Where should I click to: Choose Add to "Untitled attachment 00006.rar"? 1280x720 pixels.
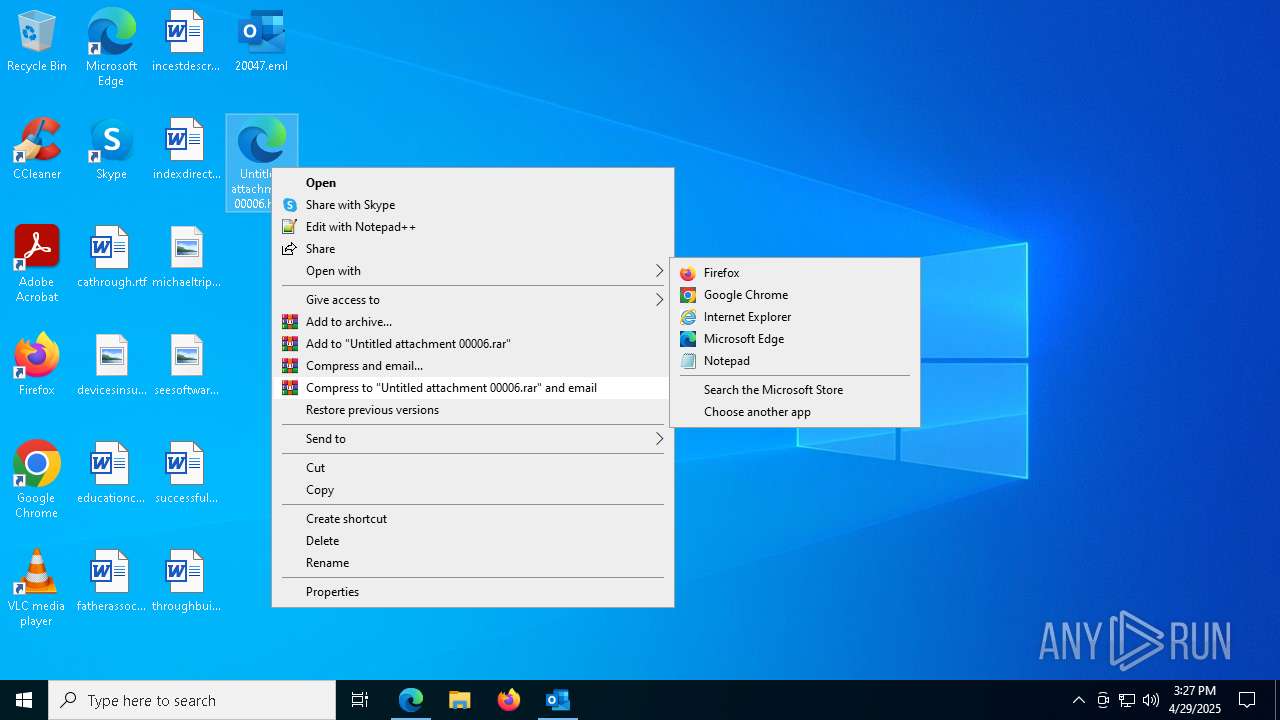(472, 344)
